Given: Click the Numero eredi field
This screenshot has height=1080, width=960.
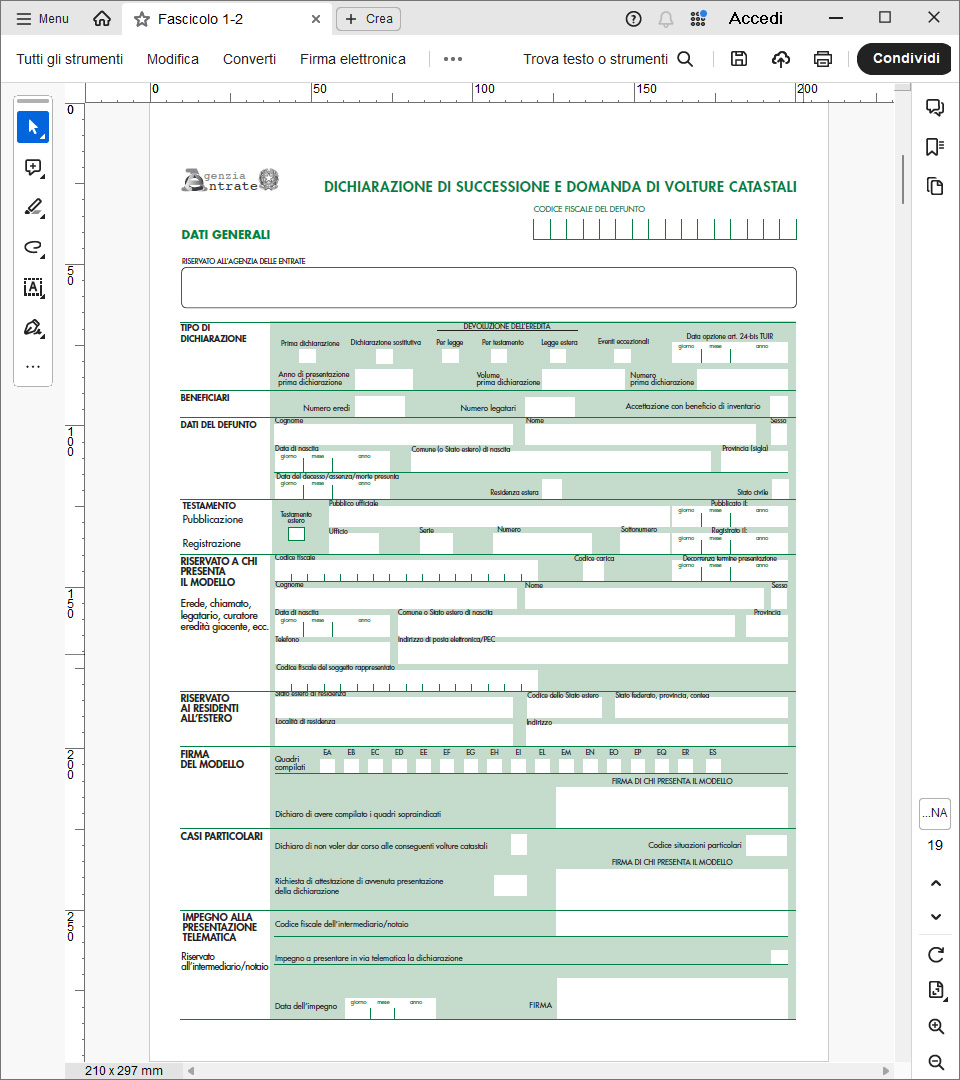Looking at the screenshot, I should (x=379, y=407).
